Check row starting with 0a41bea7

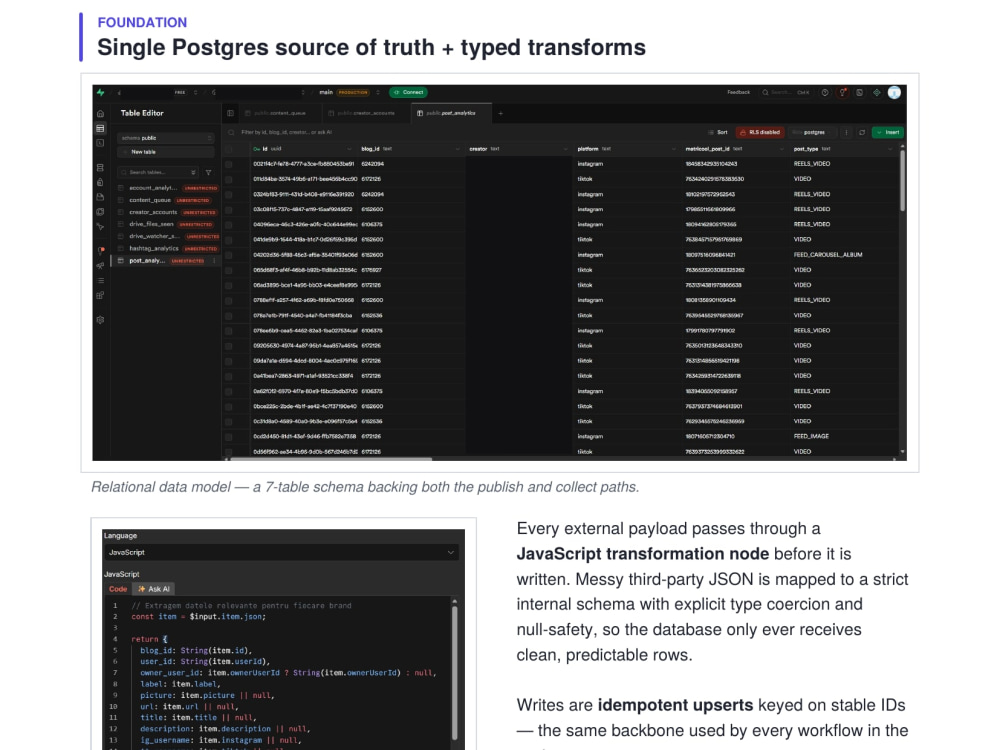point(229,376)
